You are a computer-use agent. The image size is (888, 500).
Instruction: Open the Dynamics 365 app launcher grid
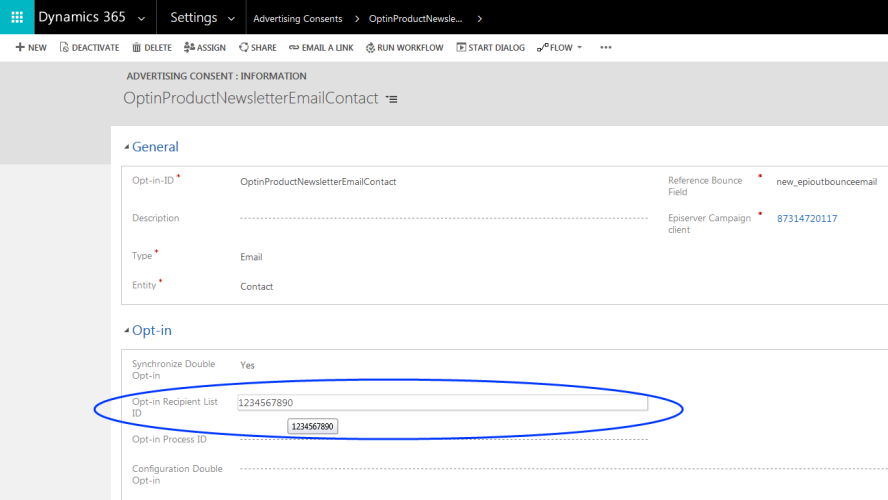click(x=17, y=17)
